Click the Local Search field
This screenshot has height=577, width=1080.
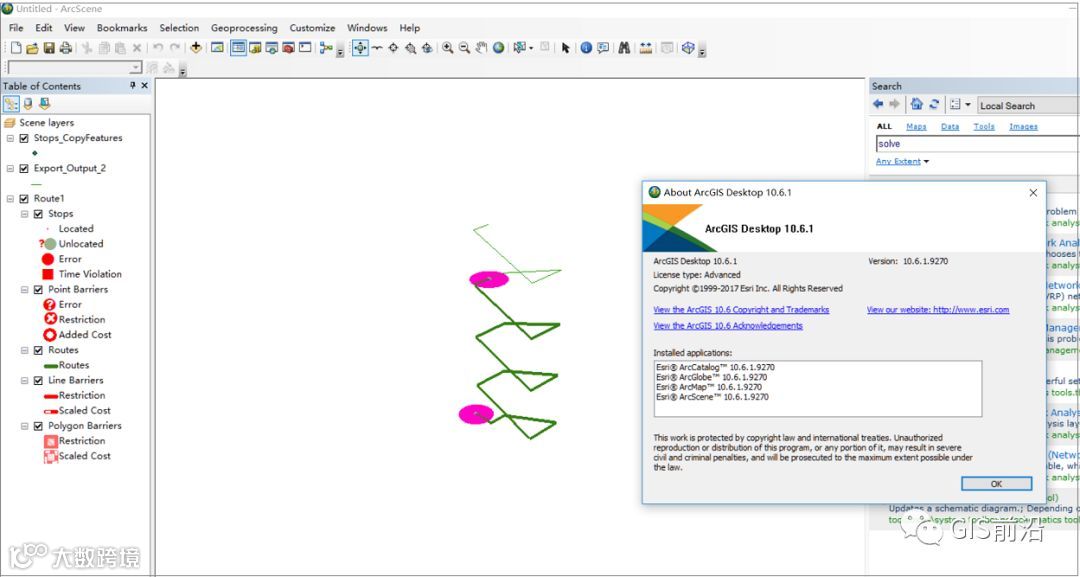click(x=1028, y=105)
